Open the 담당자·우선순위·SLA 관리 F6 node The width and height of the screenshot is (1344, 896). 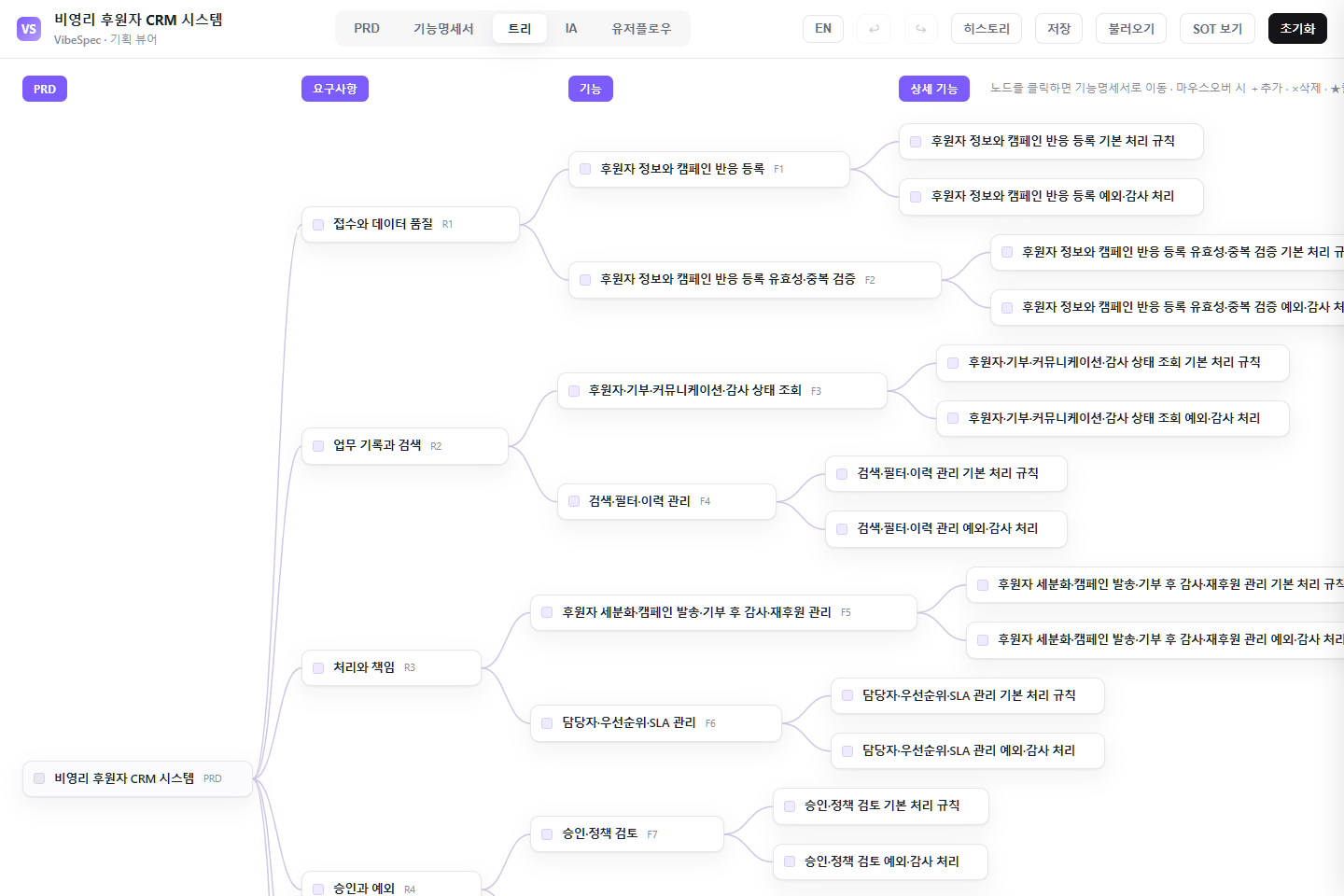coord(655,723)
